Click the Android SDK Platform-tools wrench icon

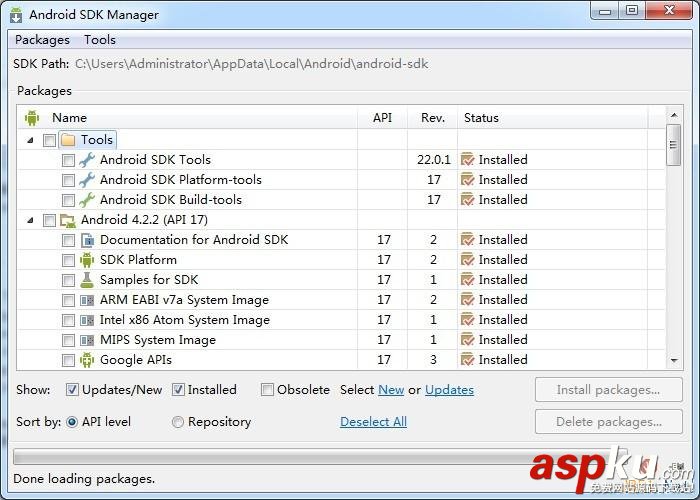click(x=87, y=180)
